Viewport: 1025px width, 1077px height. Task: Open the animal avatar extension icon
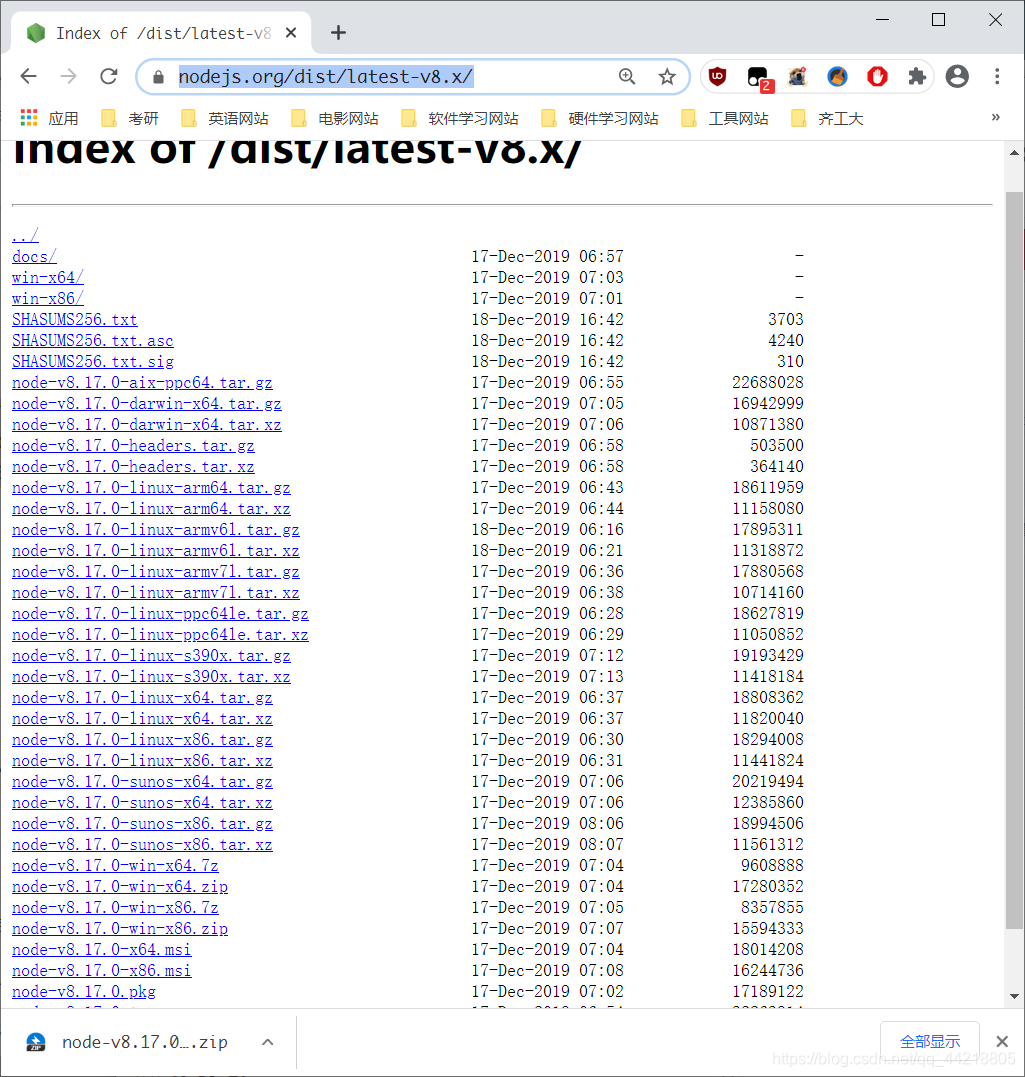click(x=798, y=76)
